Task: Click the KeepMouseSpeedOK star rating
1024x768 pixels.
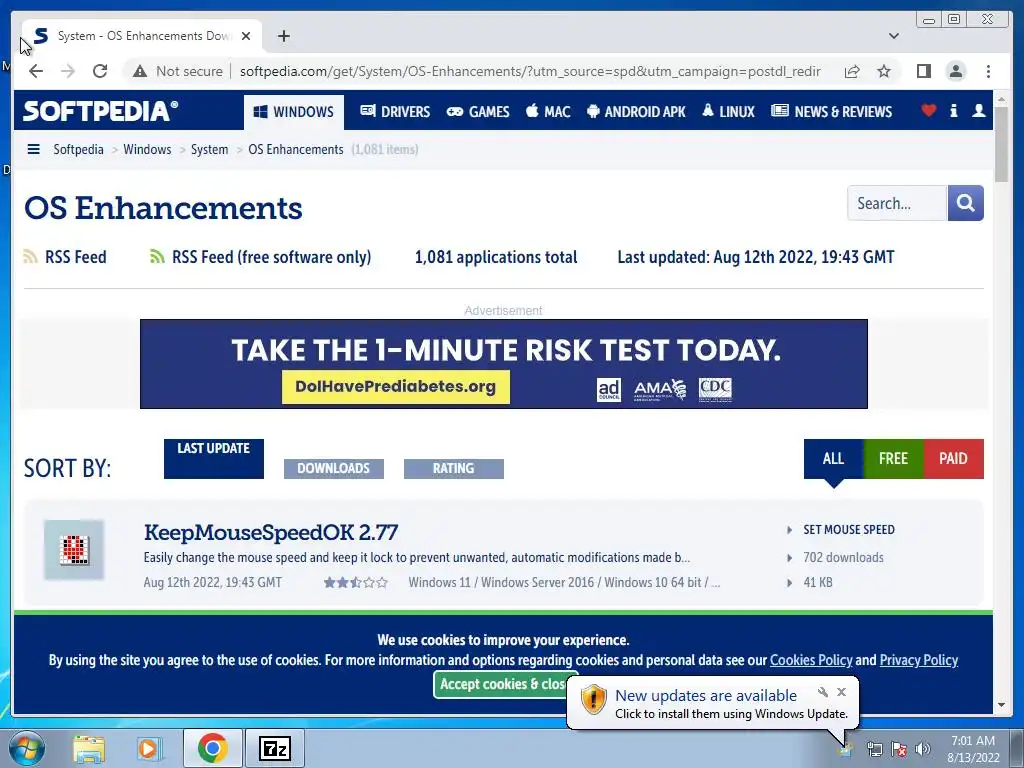Action: pyautogui.click(x=356, y=583)
